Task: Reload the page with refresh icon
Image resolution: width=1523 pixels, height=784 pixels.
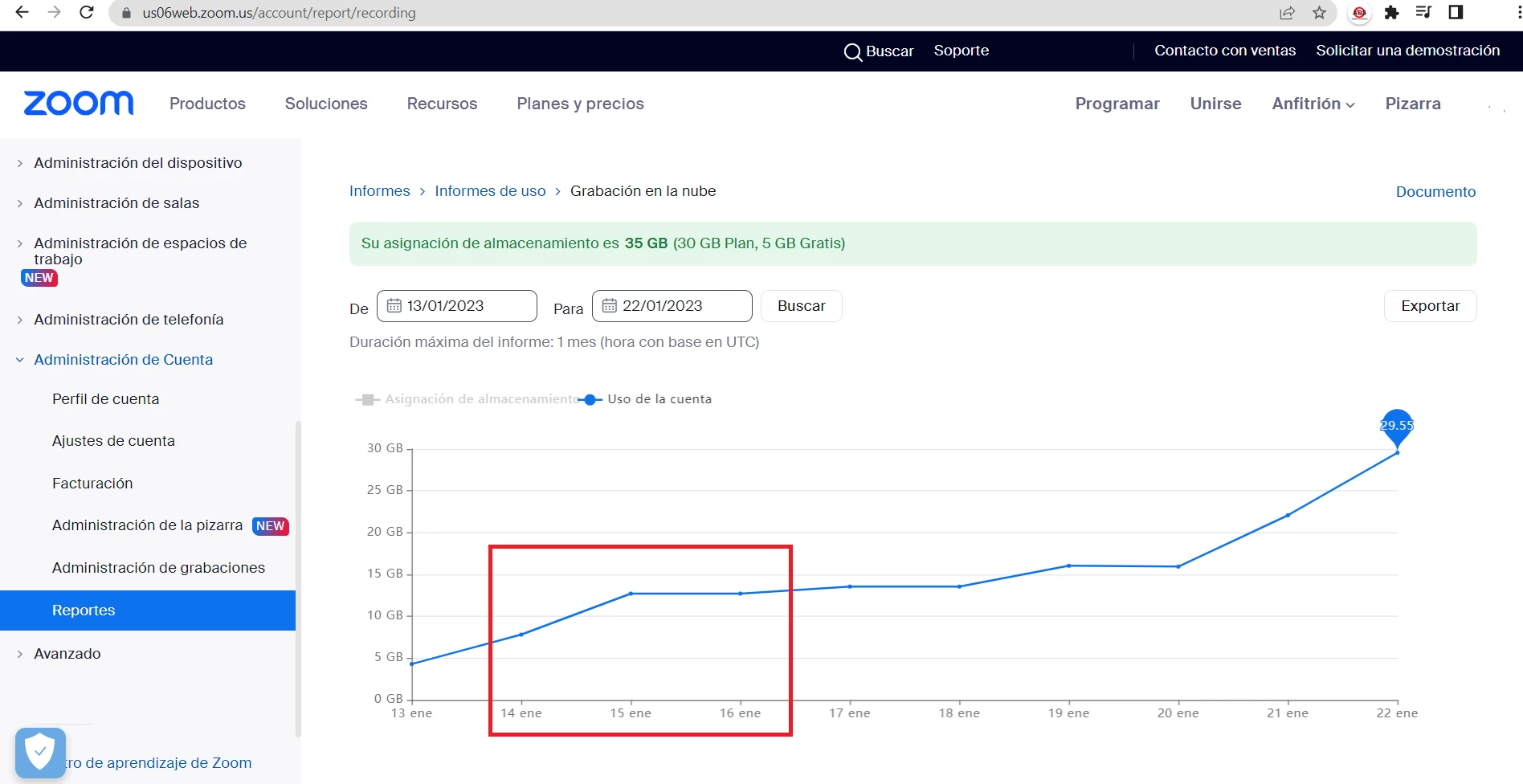Action: [87, 12]
